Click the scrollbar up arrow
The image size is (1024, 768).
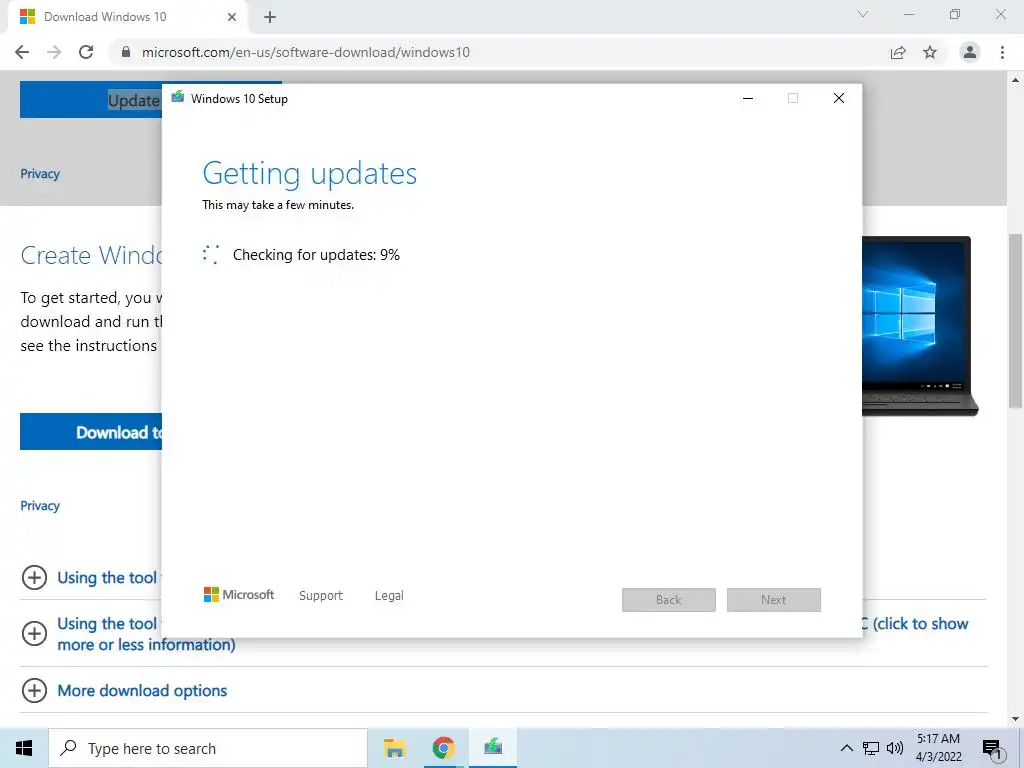coord(1016,80)
